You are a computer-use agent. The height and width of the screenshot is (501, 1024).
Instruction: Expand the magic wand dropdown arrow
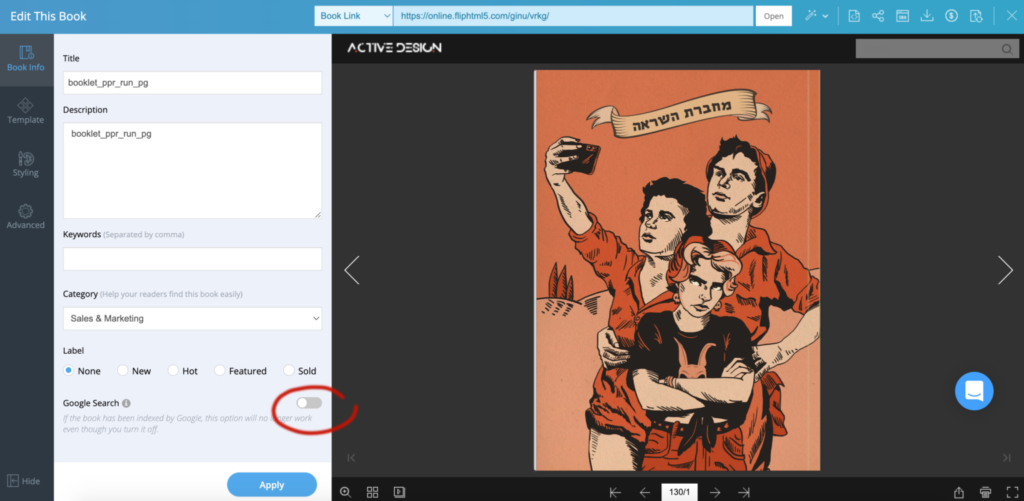point(825,16)
